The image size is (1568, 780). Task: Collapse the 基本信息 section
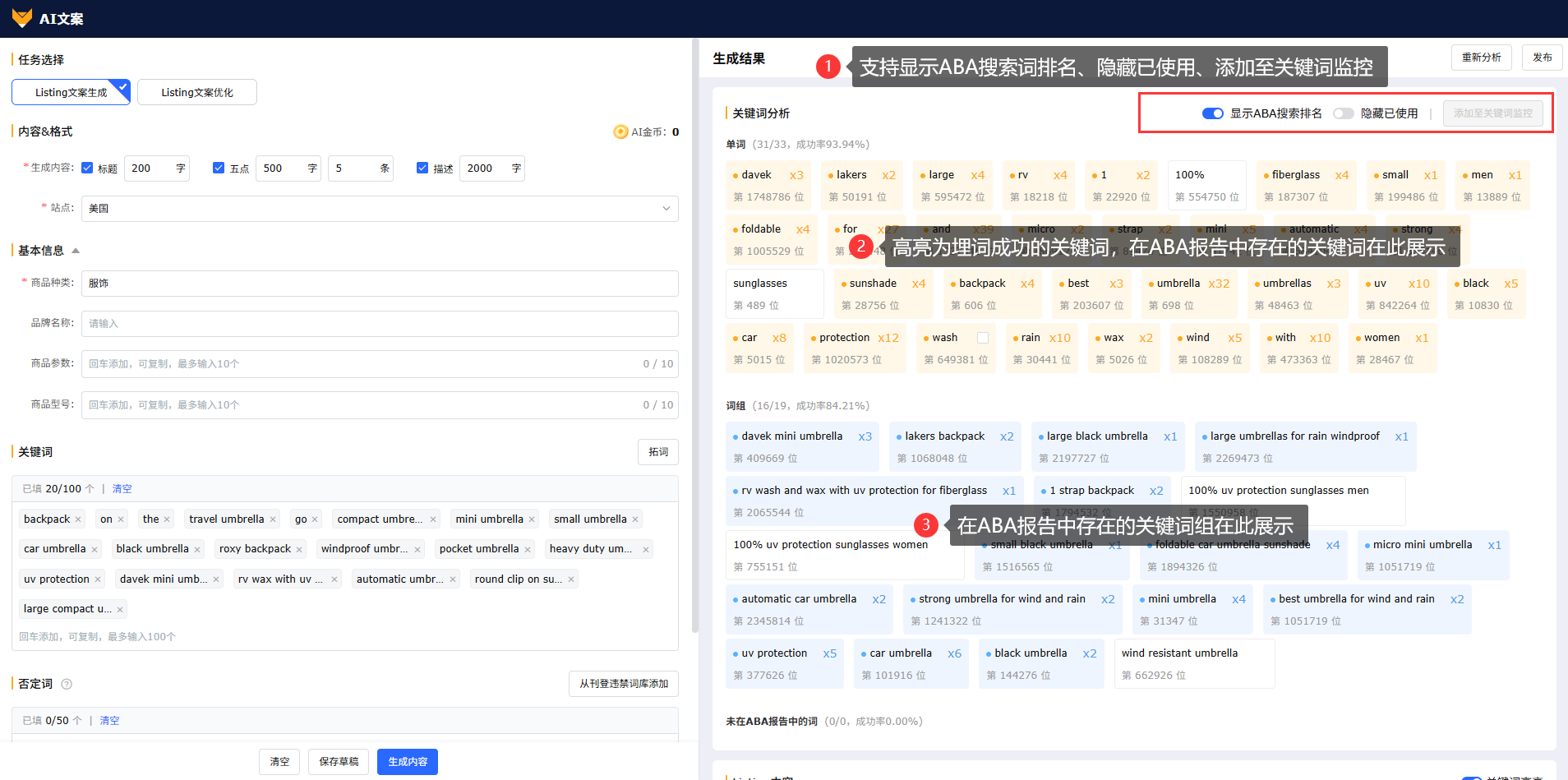[76, 251]
